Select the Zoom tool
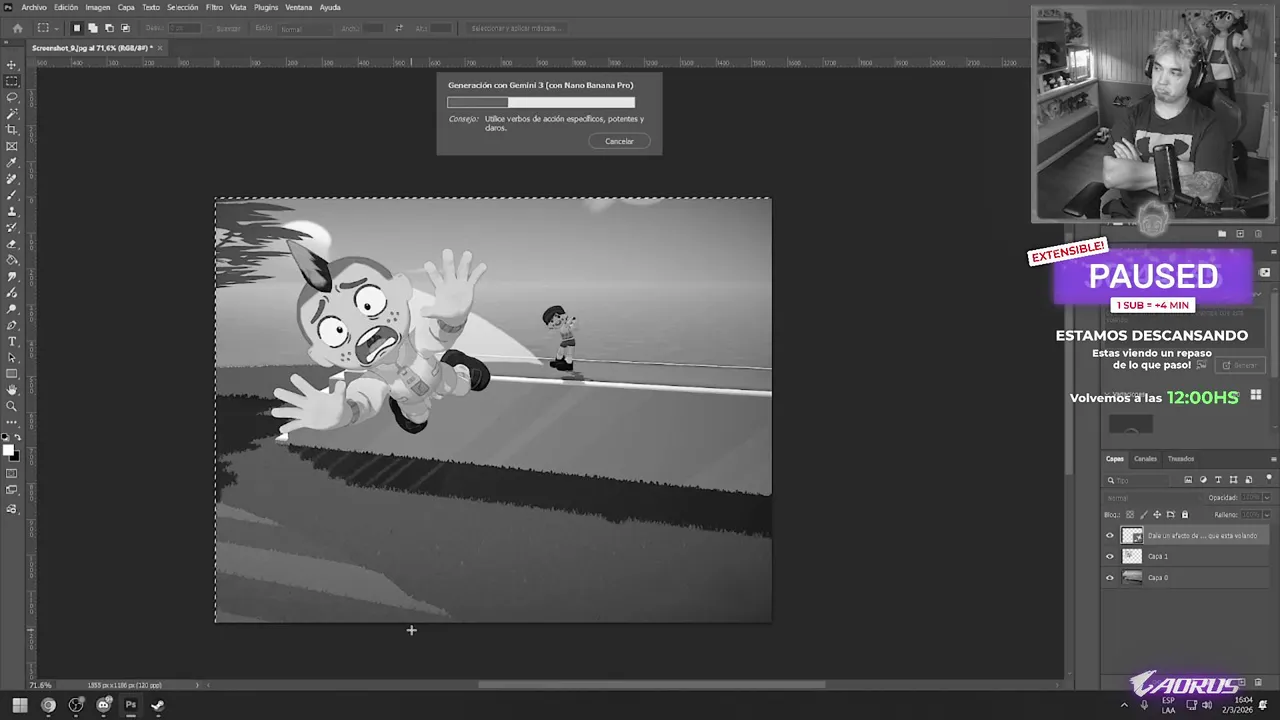The image size is (1280, 720). pyautogui.click(x=12, y=406)
